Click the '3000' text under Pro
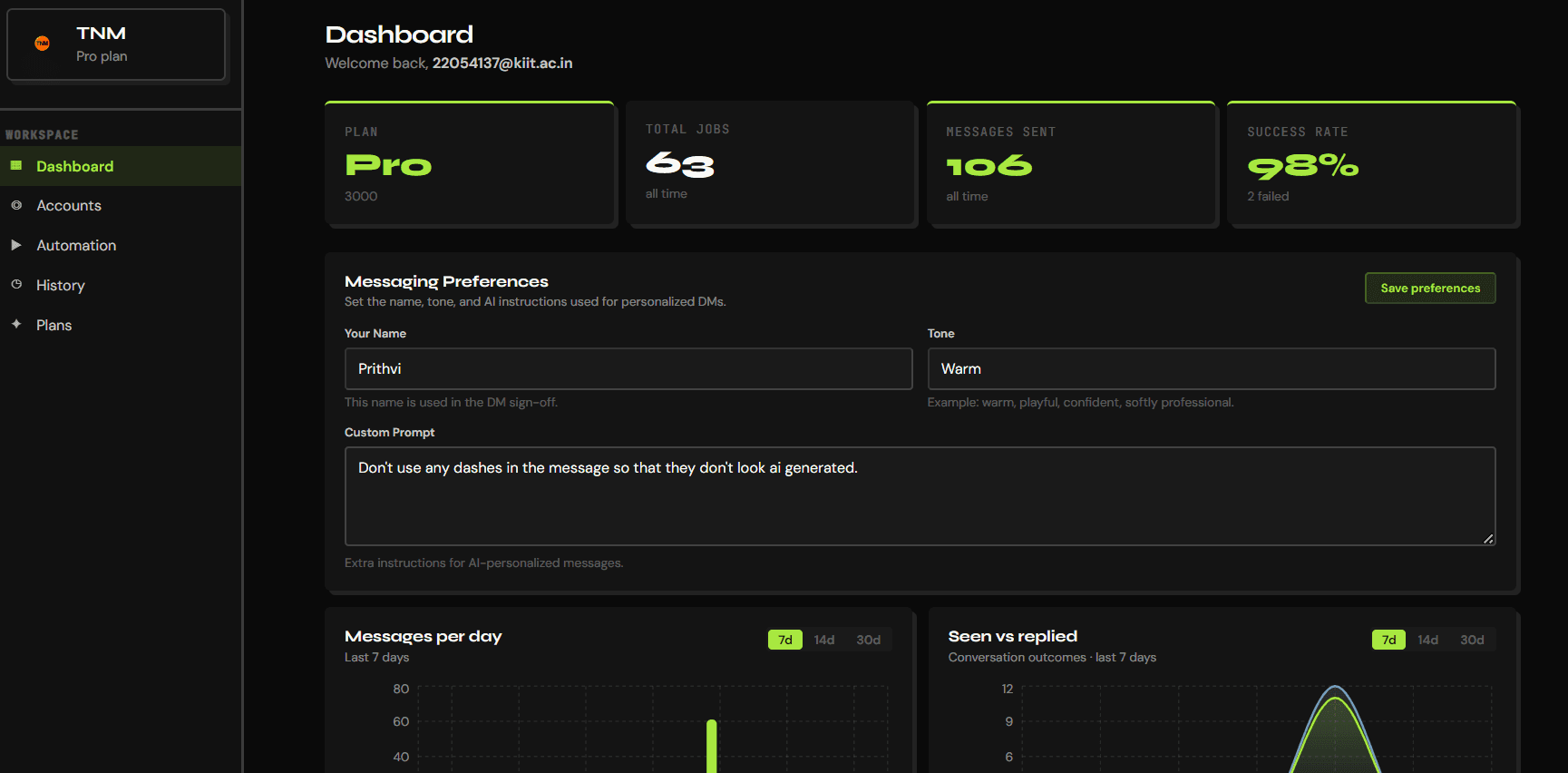Image resolution: width=1568 pixels, height=773 pixels. [361, 196]
